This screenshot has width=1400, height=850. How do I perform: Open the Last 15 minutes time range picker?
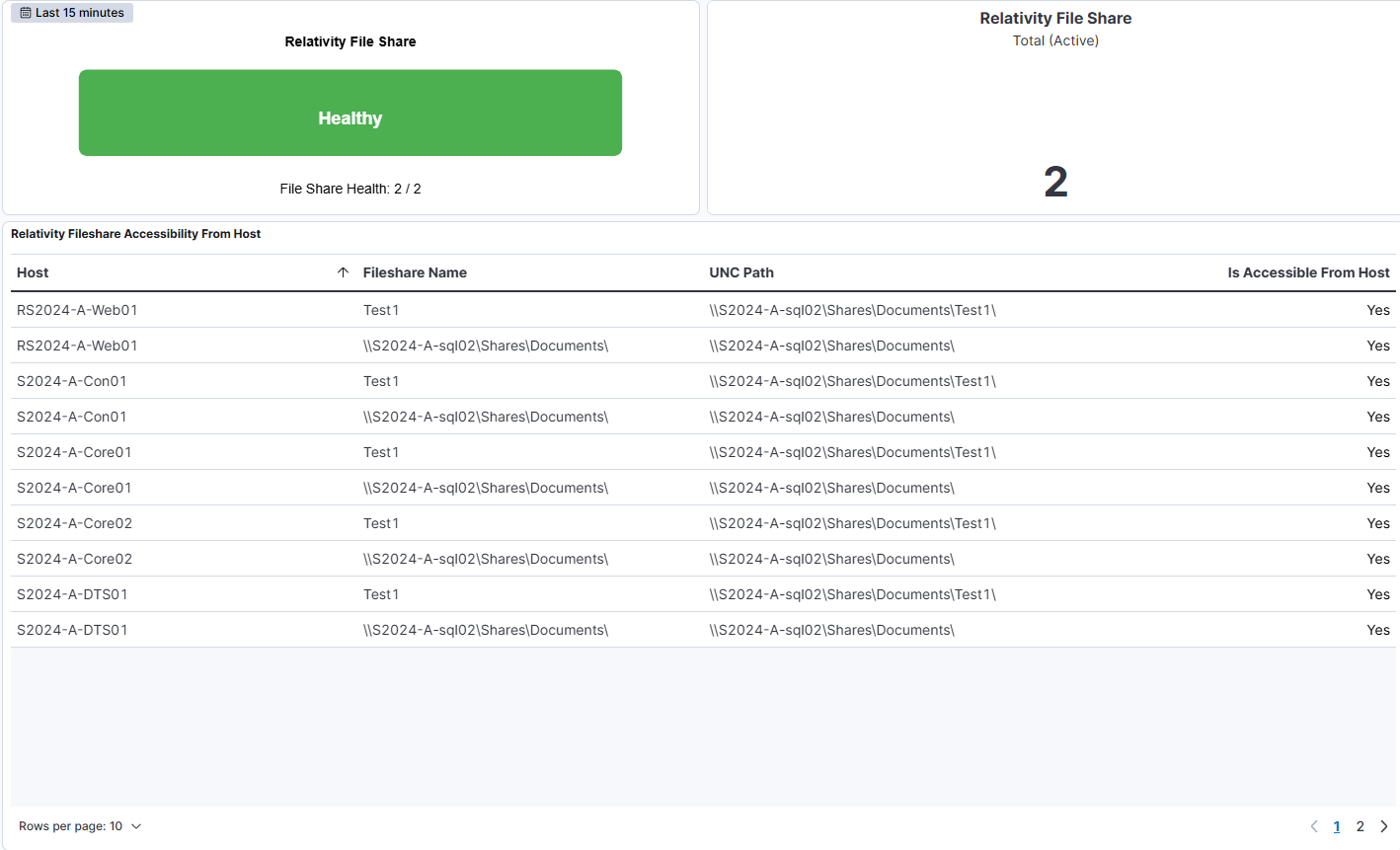tap(71, 12)
